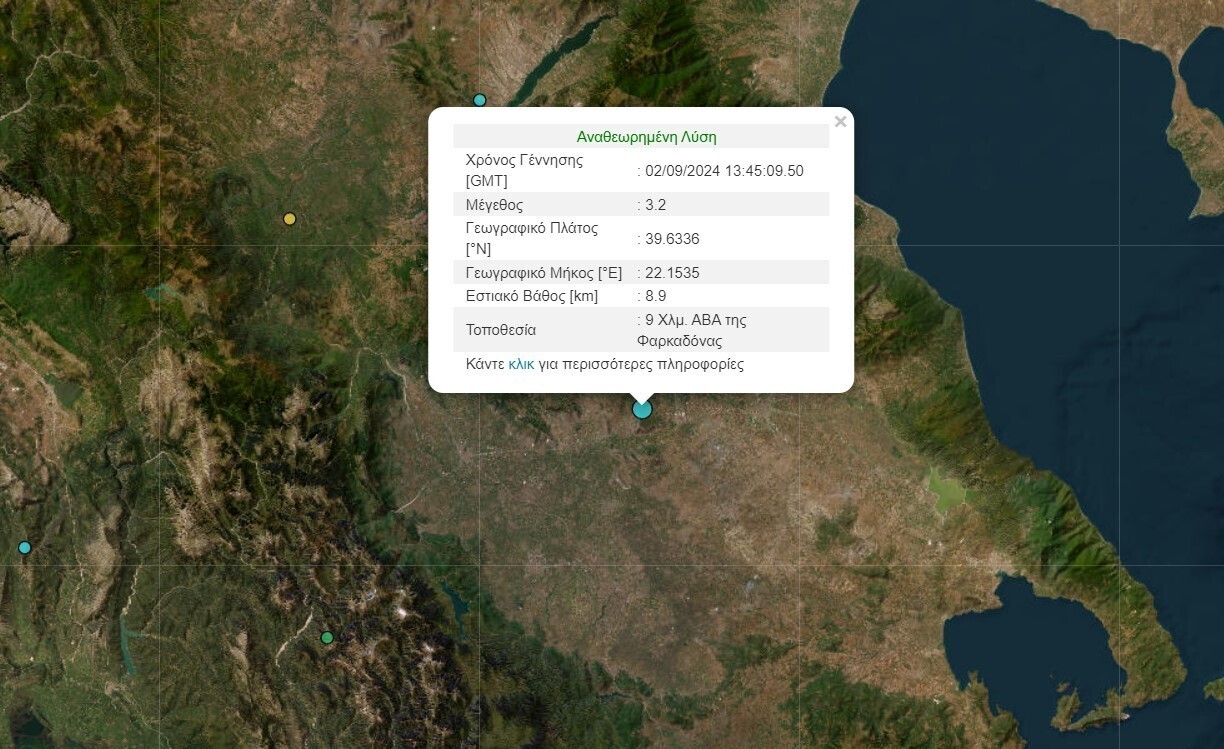Open the 'κλικ' link for more information
The width and height of the screenshot is (1224, 749).
[521, 364]
